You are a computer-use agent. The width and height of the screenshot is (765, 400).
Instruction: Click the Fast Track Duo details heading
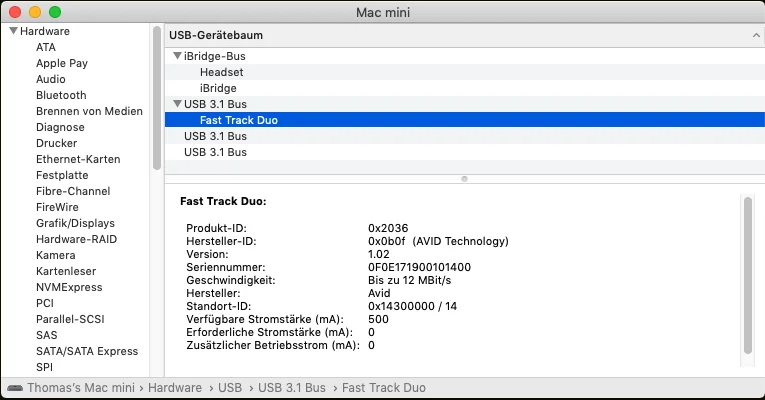pyautogui.click(x=223, y=201)
